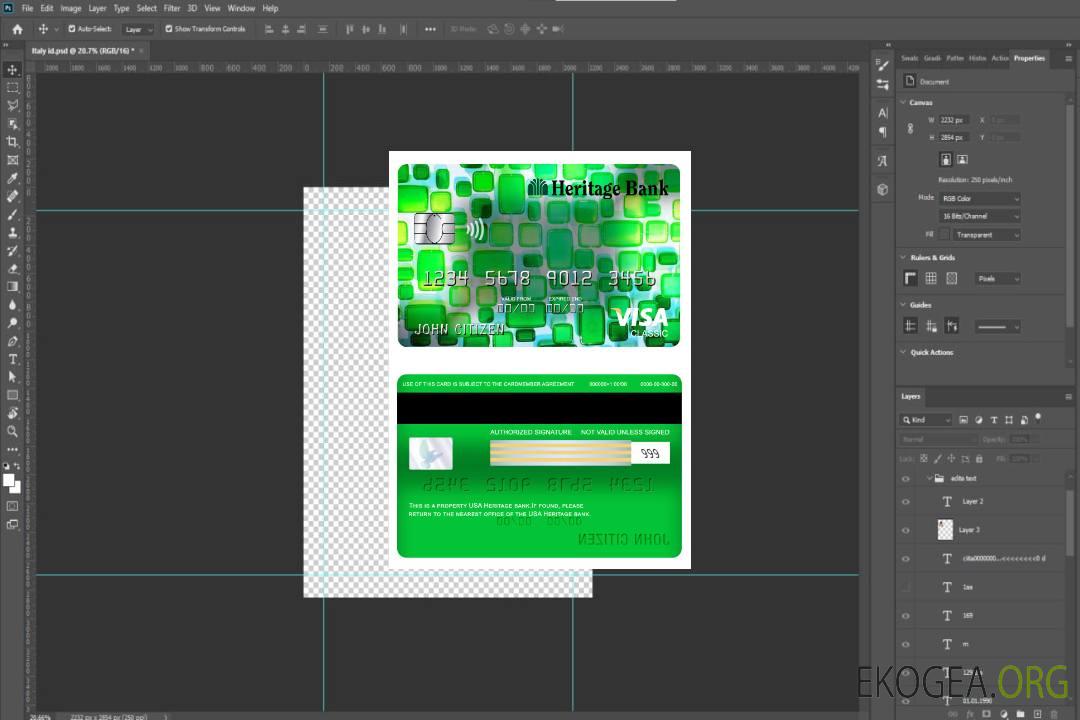
Task: Collapse the Rulers & Grids section
Action: (903, 257)
